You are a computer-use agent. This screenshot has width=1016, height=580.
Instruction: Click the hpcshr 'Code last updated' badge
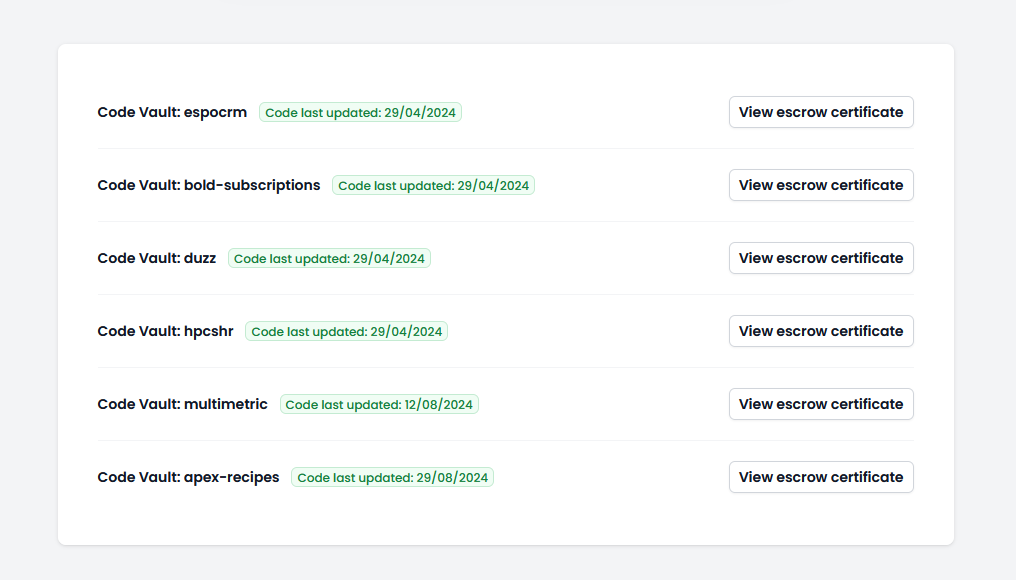click(x=347, y=331)
